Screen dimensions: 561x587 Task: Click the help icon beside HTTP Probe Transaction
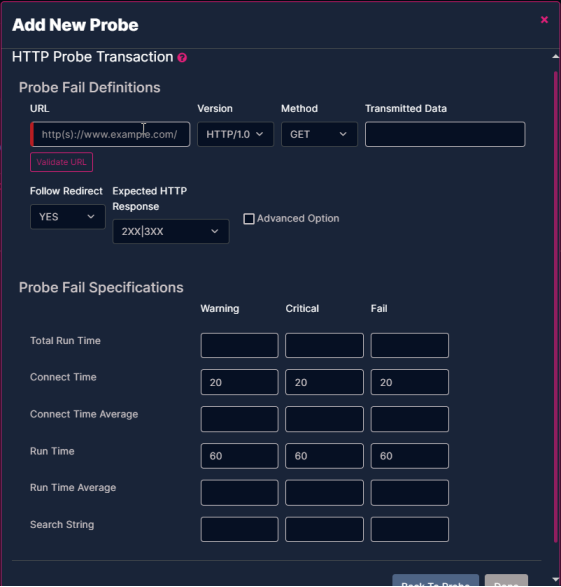[x=182, y=58]
